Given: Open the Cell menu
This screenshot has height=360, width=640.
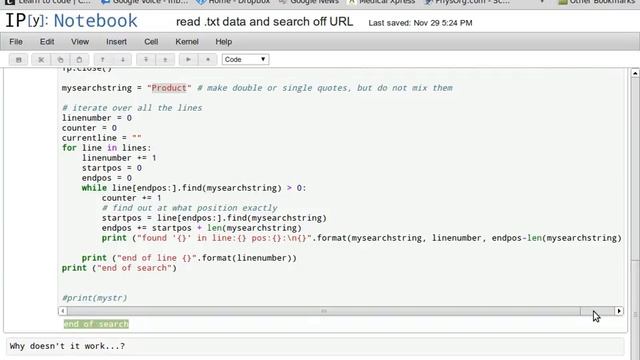Looking at the screenshot, I should tap(151, 42).
